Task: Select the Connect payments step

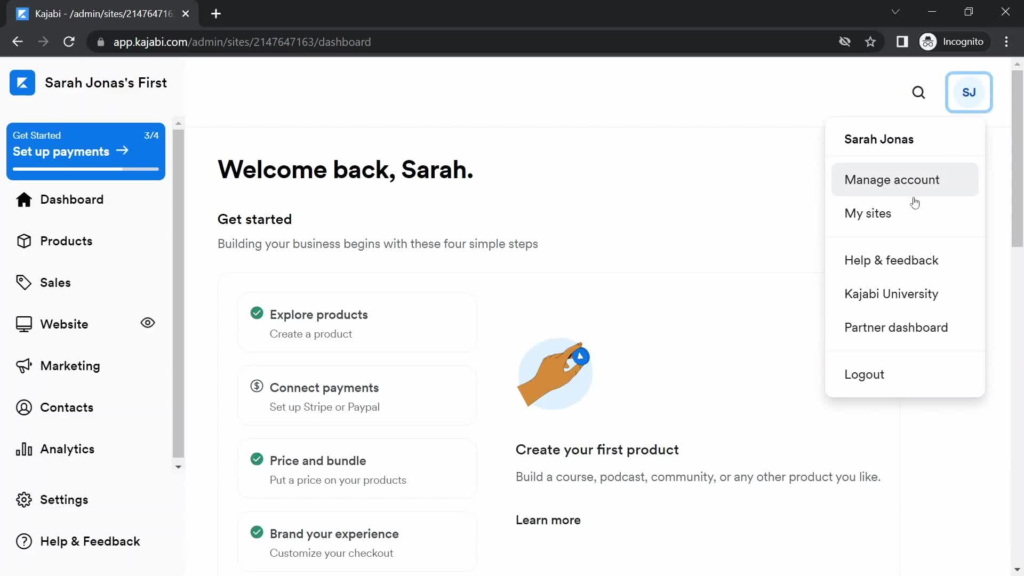Action: [x=356, y=396]
